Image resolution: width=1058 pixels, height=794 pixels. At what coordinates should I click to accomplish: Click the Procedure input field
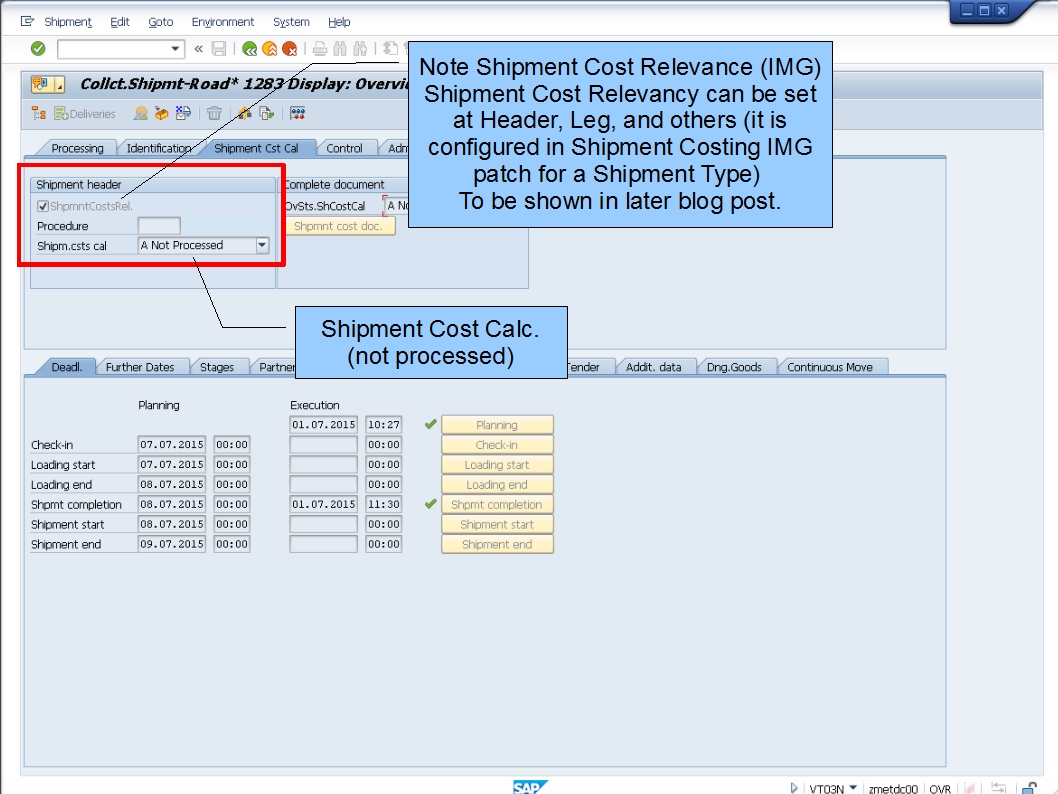click(159, 225)
